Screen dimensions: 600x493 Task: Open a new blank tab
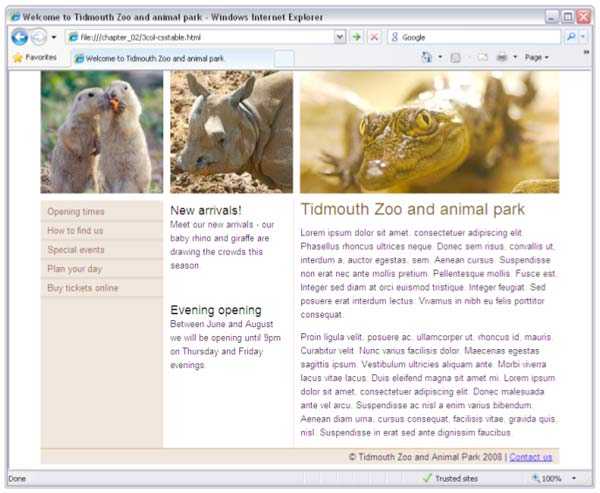click(284, 59)
